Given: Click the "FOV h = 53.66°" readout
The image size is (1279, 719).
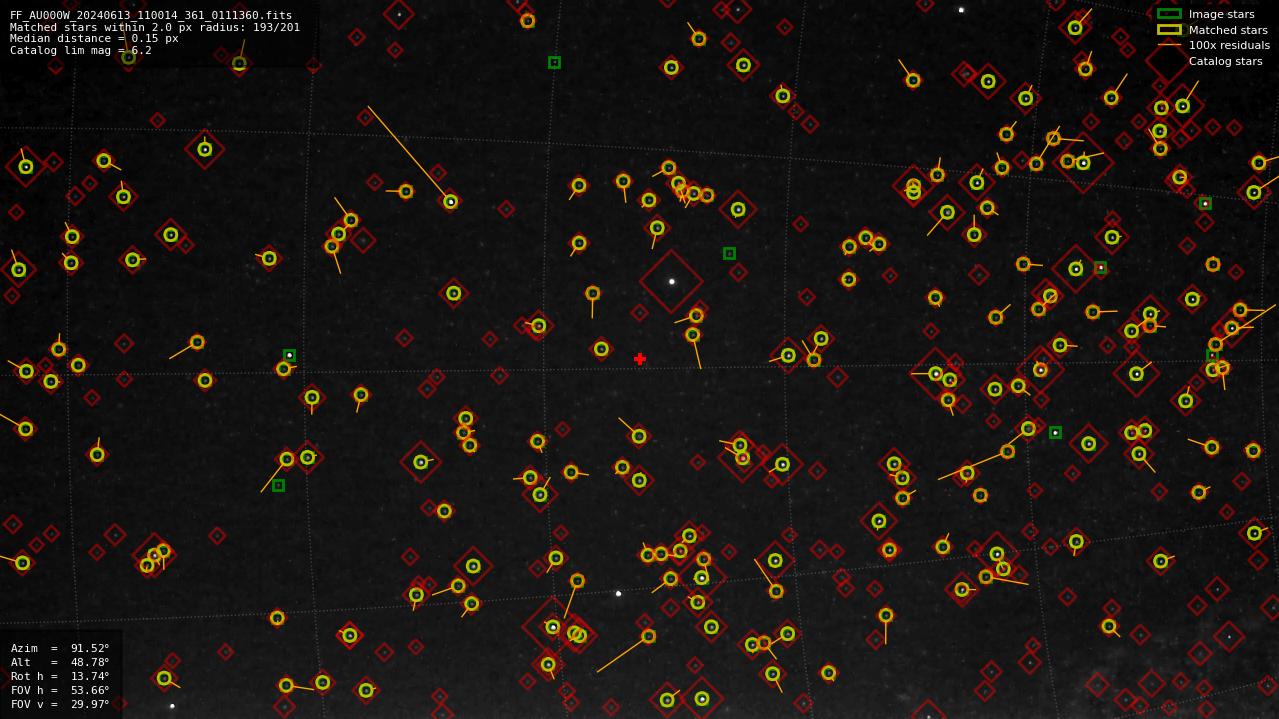Looking at the screenshot, I should coord(60,690).
